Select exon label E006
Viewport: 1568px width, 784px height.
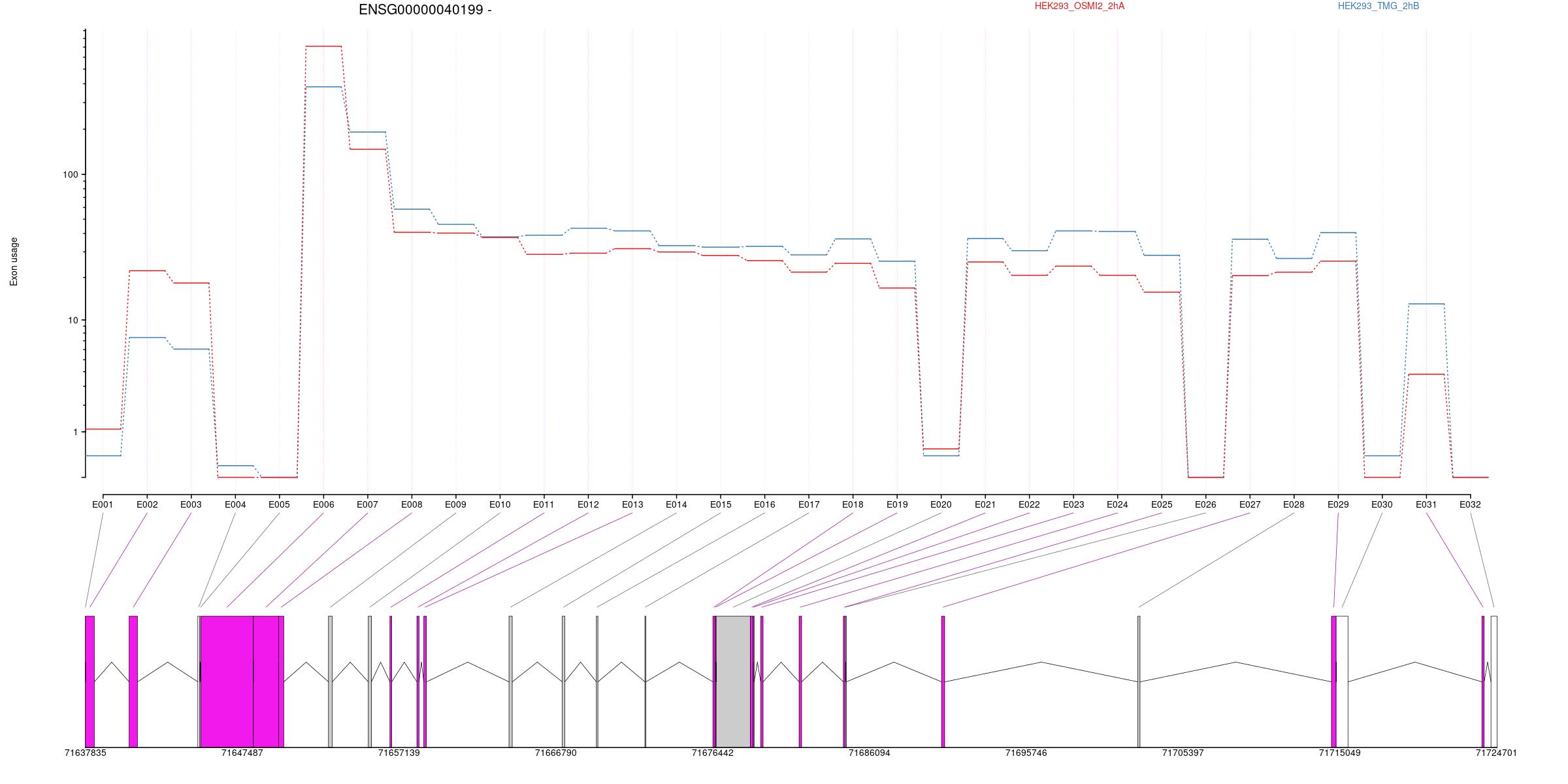(x=323, y=504)
